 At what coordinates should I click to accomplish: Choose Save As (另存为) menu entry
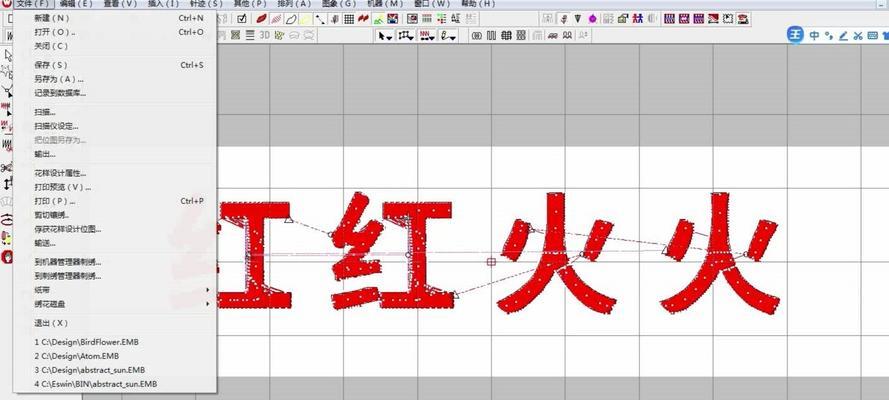coord(58,79)
